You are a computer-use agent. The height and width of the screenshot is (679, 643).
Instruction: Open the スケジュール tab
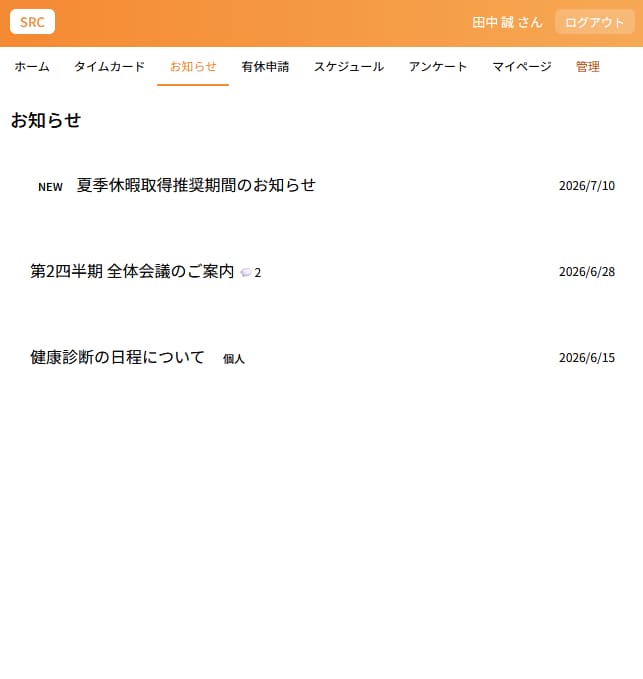(349, 67)
